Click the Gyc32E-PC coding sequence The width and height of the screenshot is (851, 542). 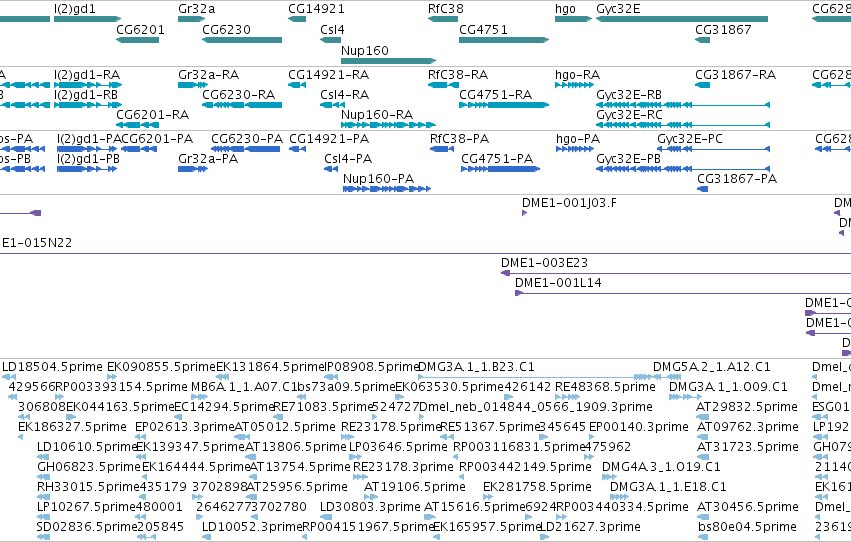714,149
